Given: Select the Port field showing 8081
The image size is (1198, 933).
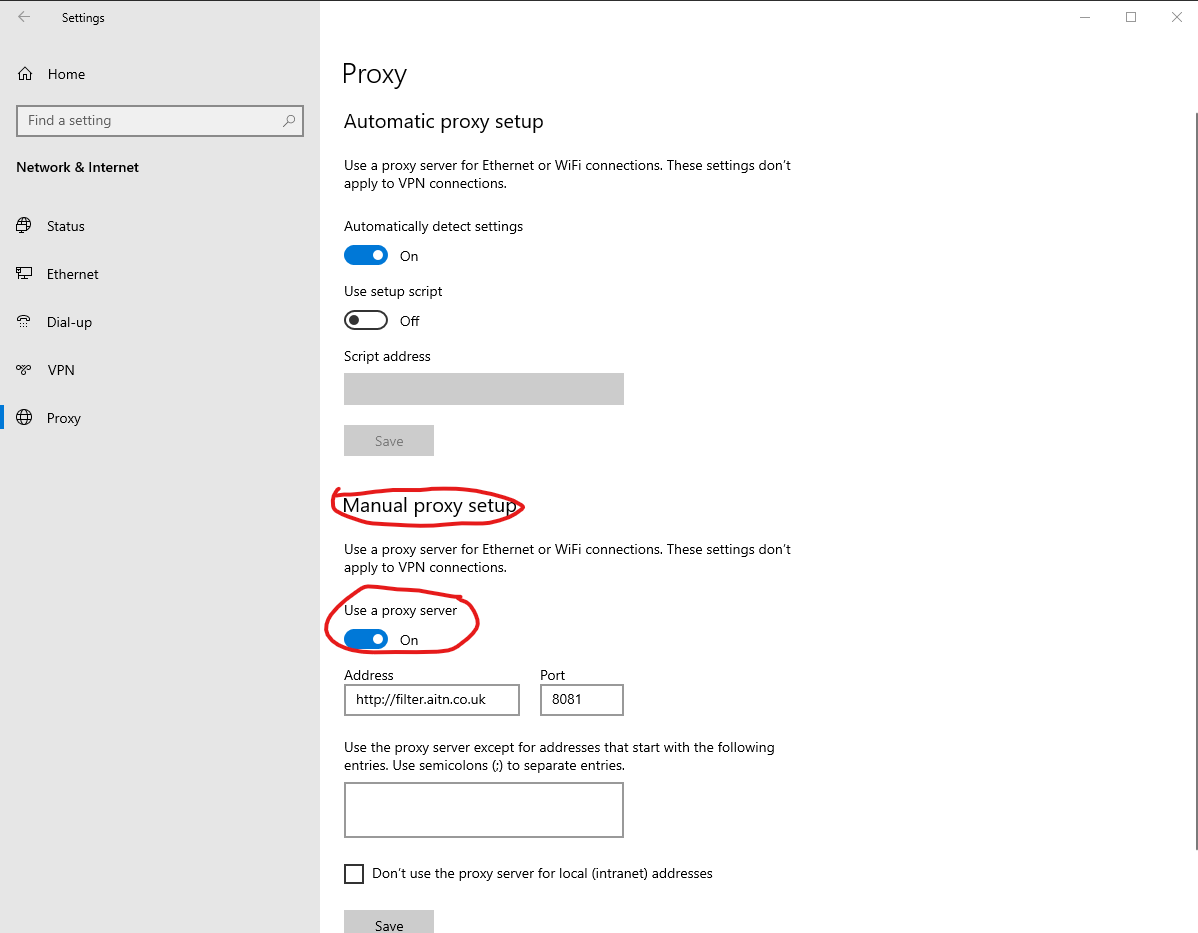Looking at the screenshot, I should [x=581, y=700].
